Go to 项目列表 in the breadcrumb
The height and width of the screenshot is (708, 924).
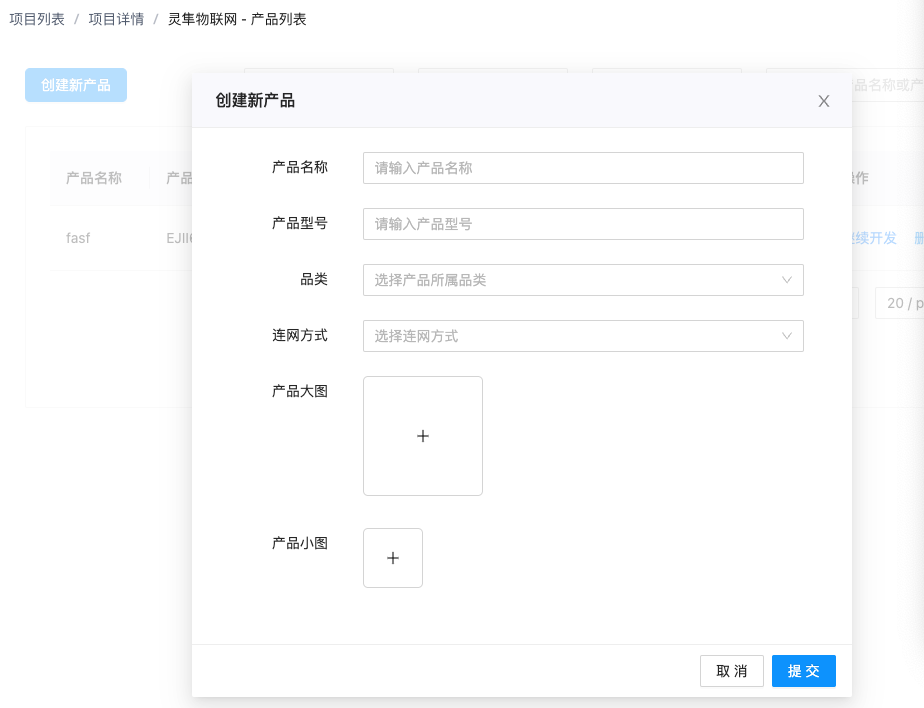pos(37,19)
